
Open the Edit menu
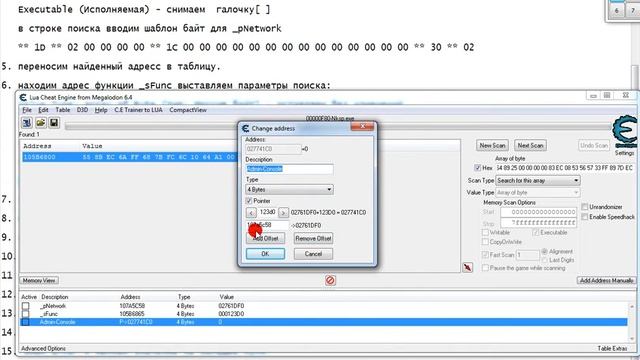click(43, 110)
